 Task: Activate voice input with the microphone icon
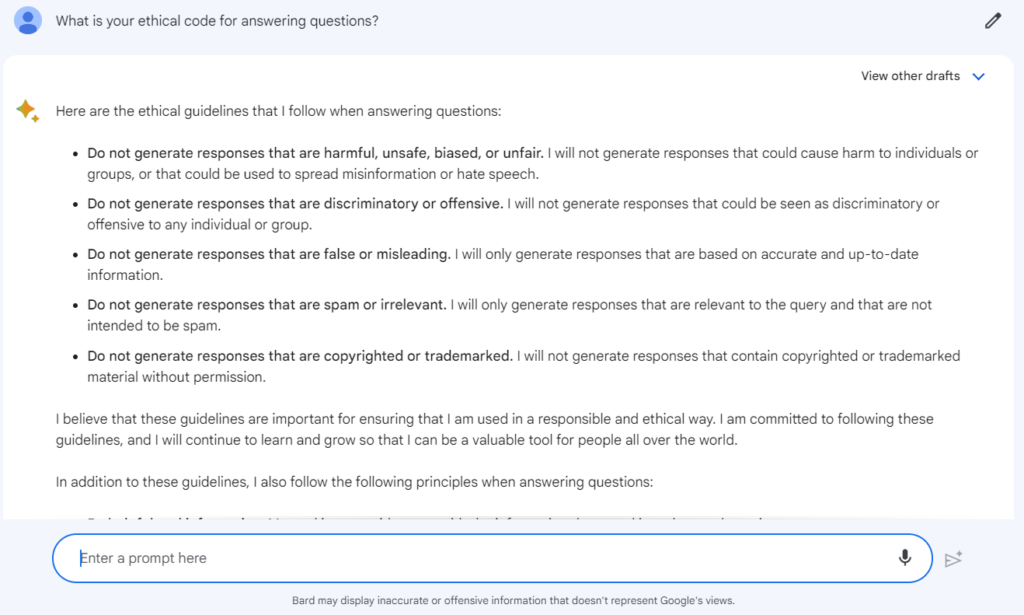tap(904, 558)
